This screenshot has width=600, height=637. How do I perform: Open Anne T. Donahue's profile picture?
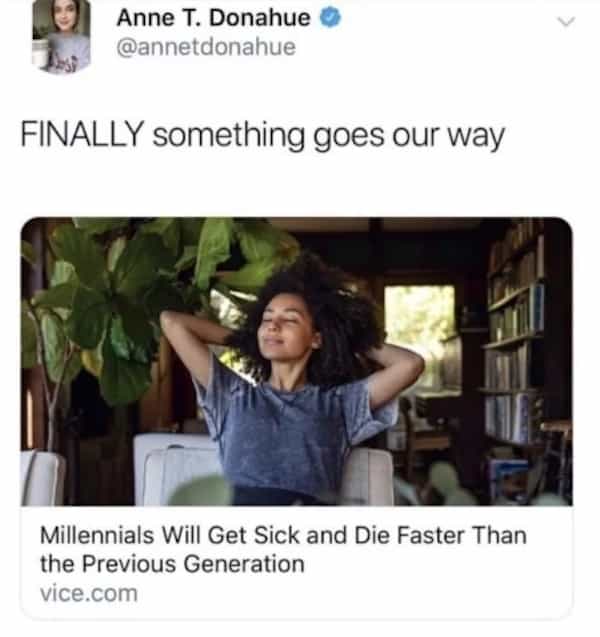pos(61,35)
